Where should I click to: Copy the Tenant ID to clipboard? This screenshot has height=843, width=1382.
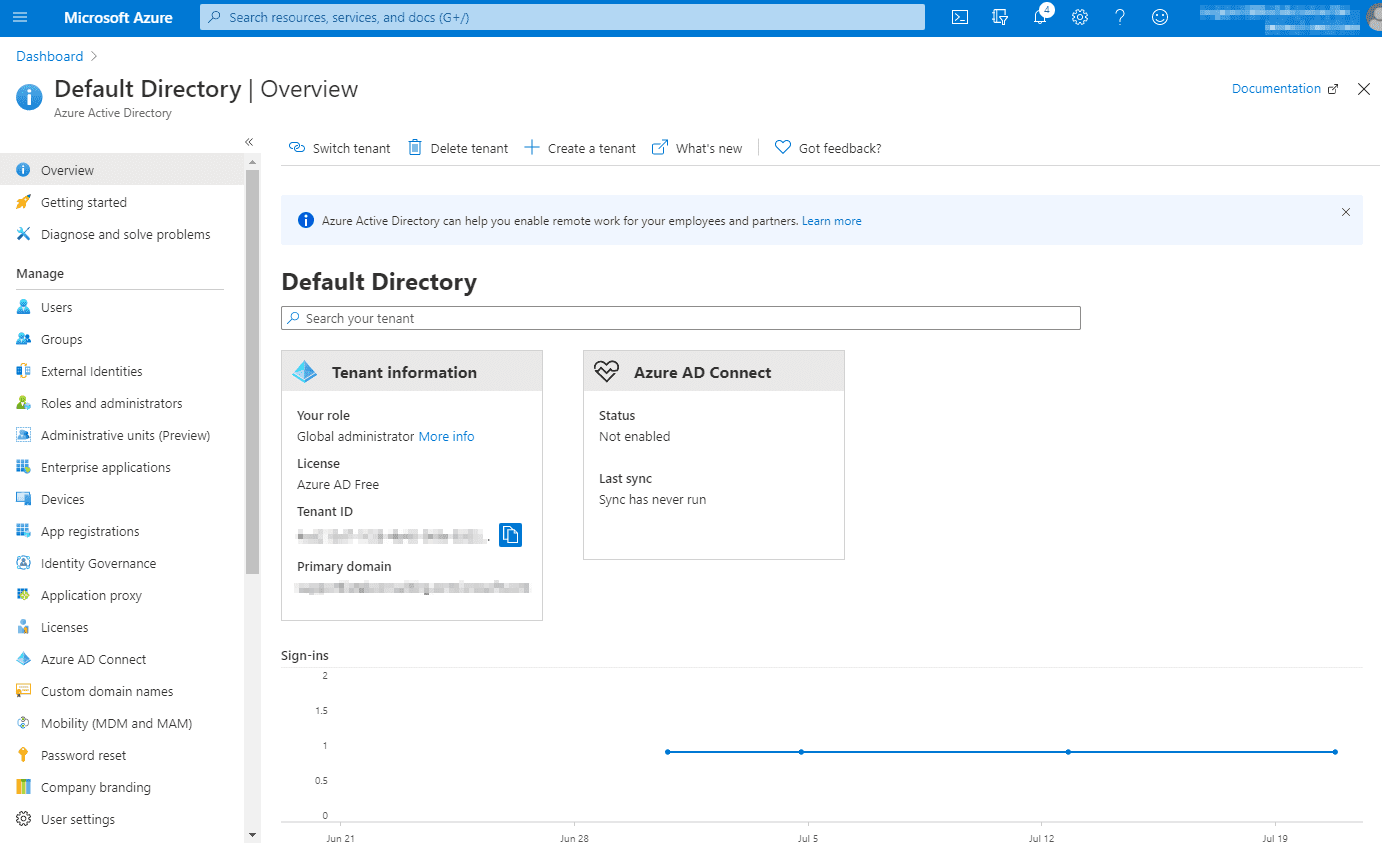pyautogui.click(x=510, y=535)
